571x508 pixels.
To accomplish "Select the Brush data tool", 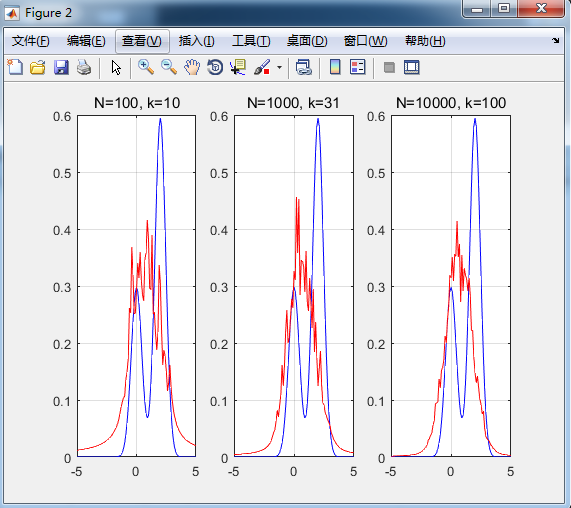I will (262, 67).
